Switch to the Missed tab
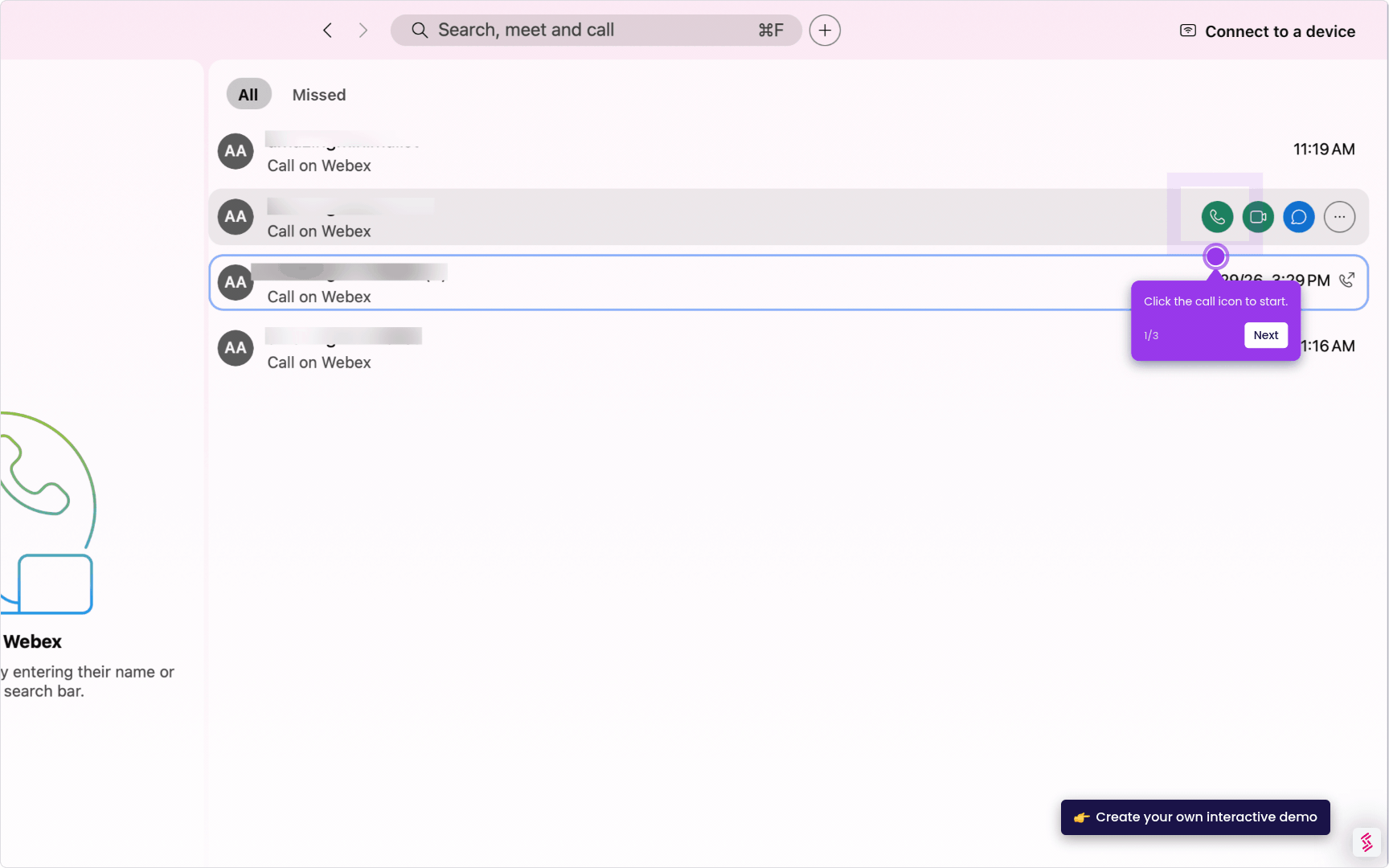This screenshot has width=1389, height=868. [319, 95]
